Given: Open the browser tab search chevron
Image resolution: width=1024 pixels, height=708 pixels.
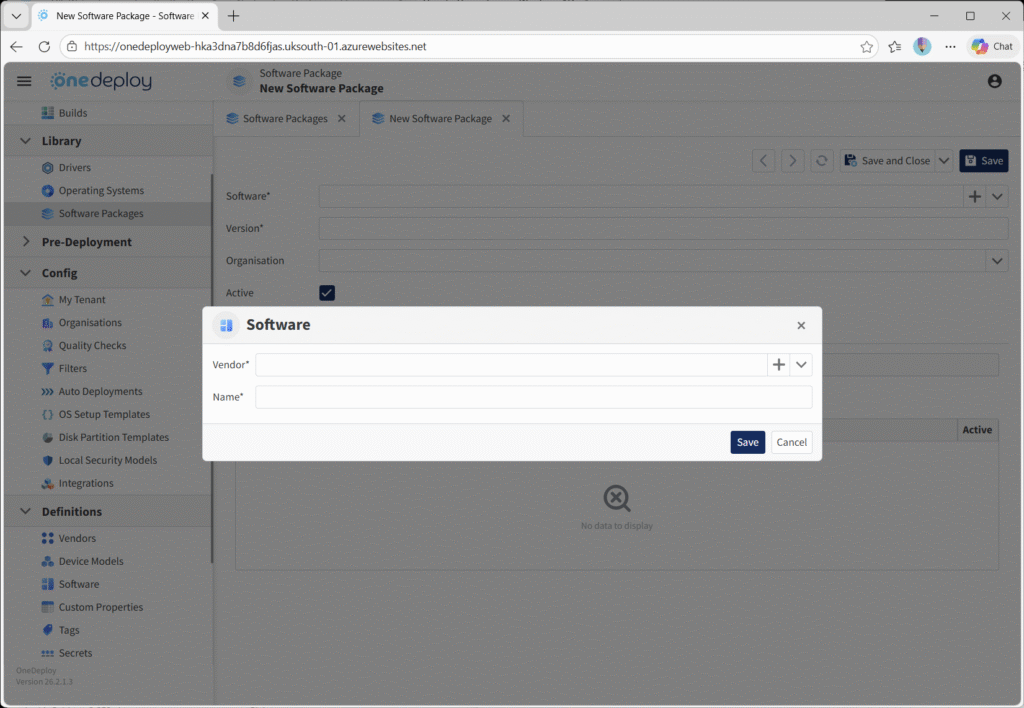Looking at the screenshot, I should click(x=16, y=16).
